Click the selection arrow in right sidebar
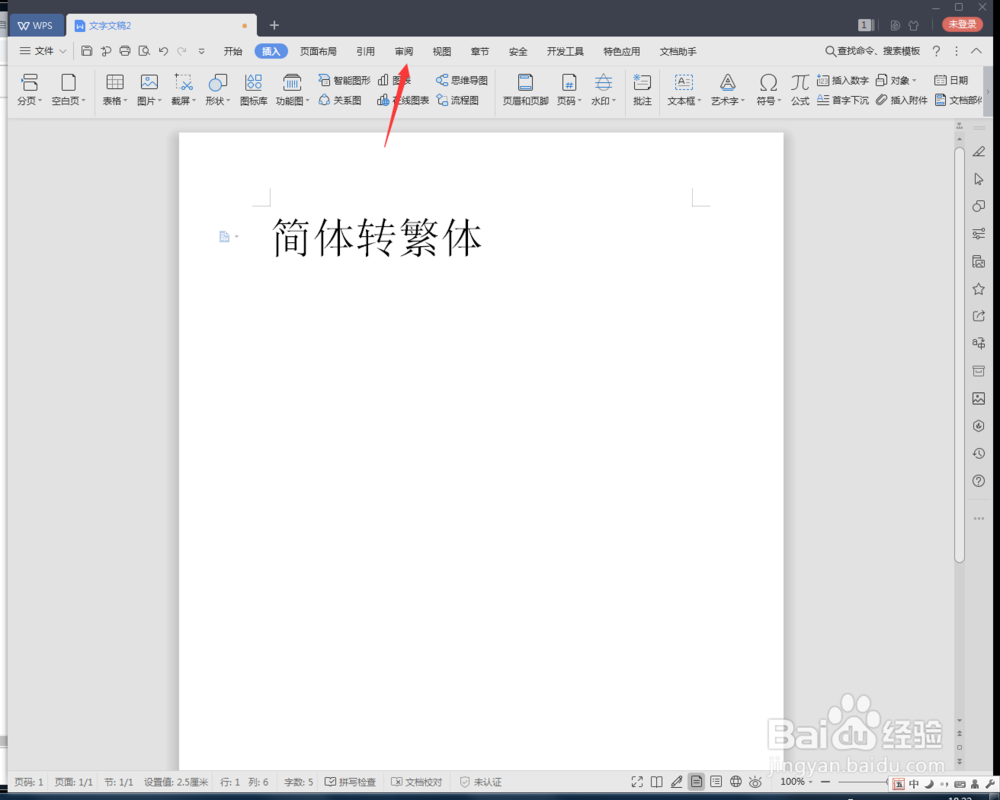 pyautogui.click(x=978, y=179)
